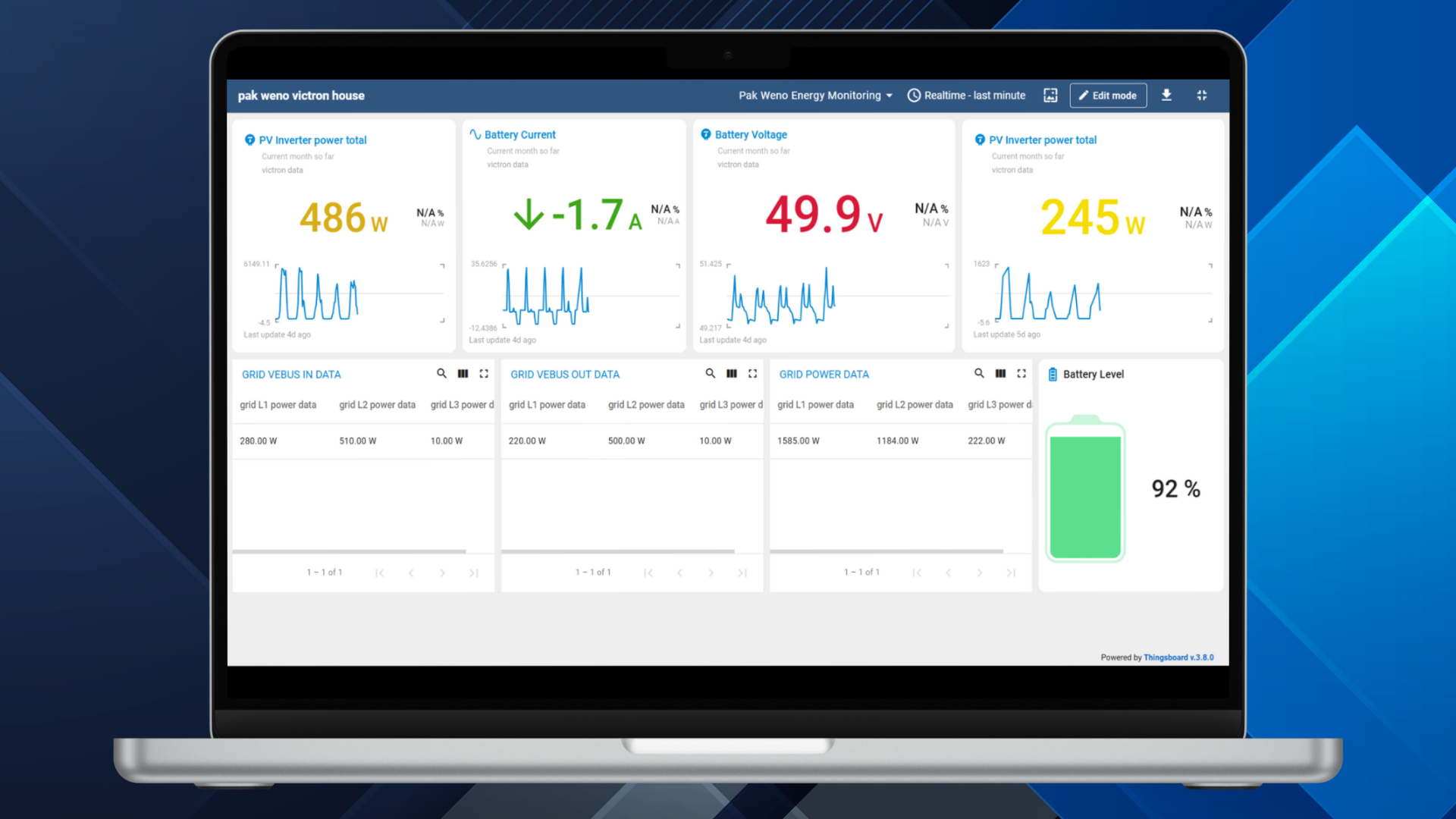
Task: Go to previous page in GRID VEBUS IN DATA
Action: [411, 573]
